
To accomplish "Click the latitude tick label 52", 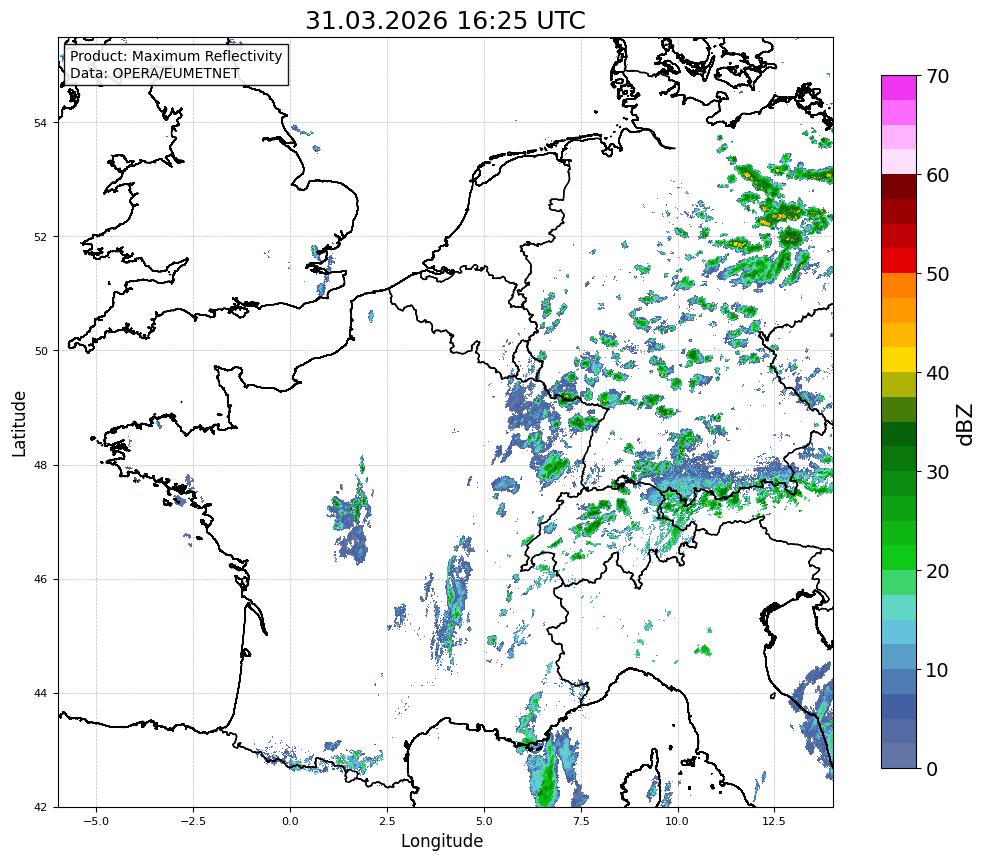I will 40,237.
